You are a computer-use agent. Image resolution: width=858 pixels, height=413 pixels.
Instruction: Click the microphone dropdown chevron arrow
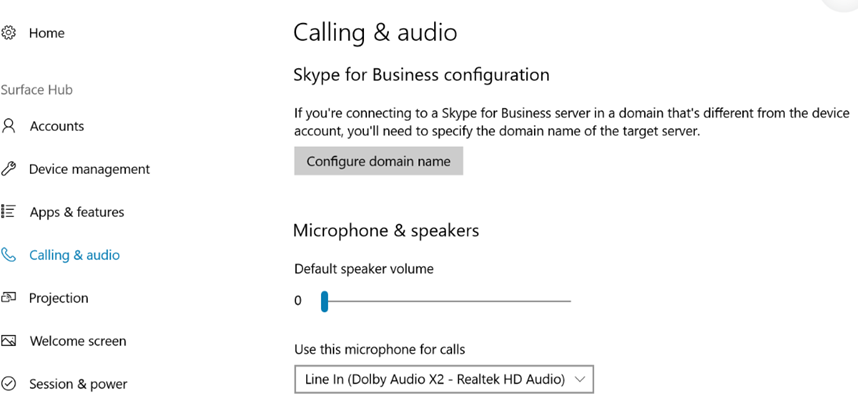[580, 379]
